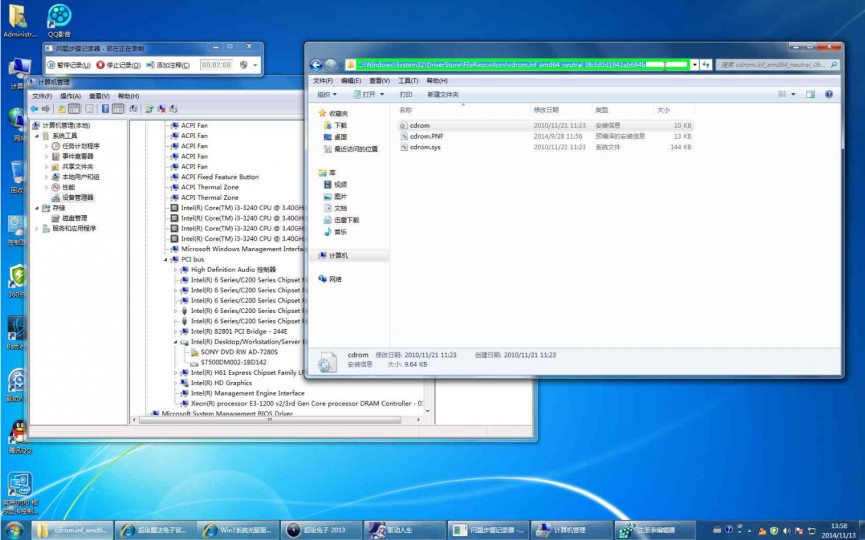This screenshot has width=865, height=540.
Task: Click Explorer Back navigation button
Action: click(x=316, y=65)
